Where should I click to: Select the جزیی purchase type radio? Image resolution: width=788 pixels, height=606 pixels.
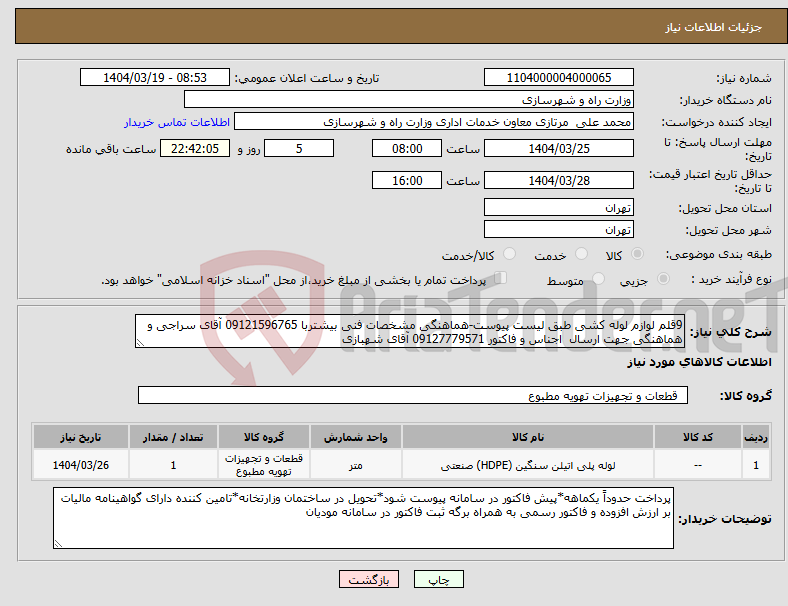663,279
